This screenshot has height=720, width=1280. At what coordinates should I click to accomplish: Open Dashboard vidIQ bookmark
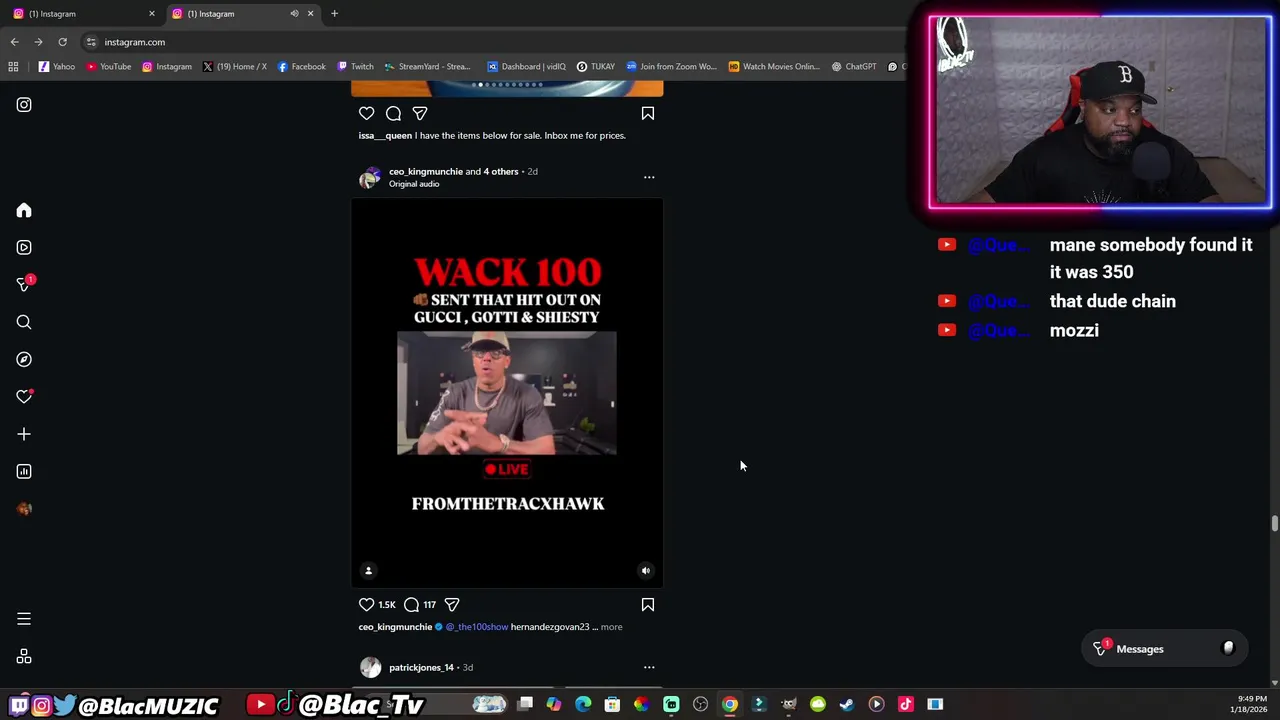(526, 67)
